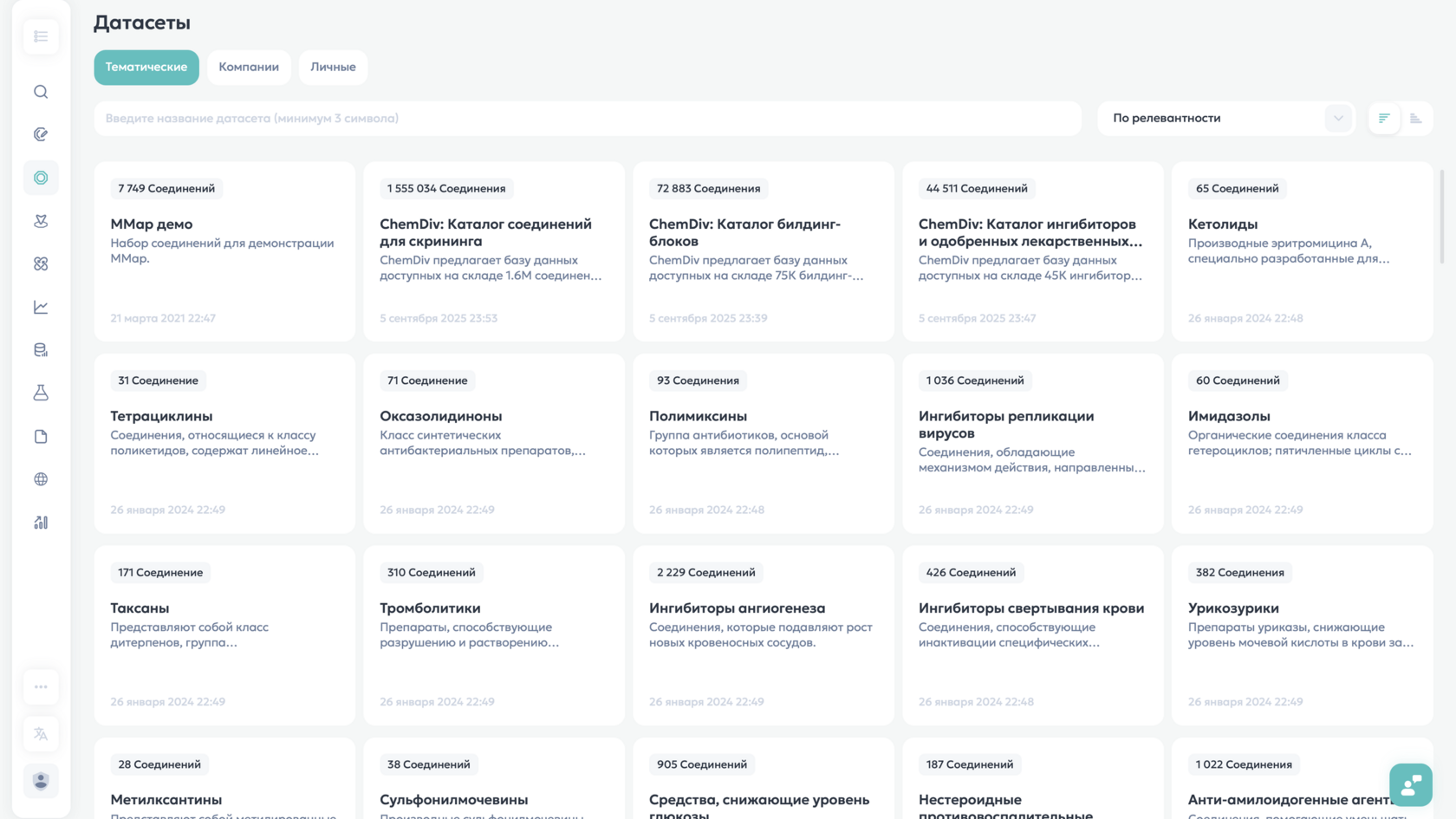1456x819 pixels.
Task: Click the '382 Соединения' count badge
Action: [1240, 573]
